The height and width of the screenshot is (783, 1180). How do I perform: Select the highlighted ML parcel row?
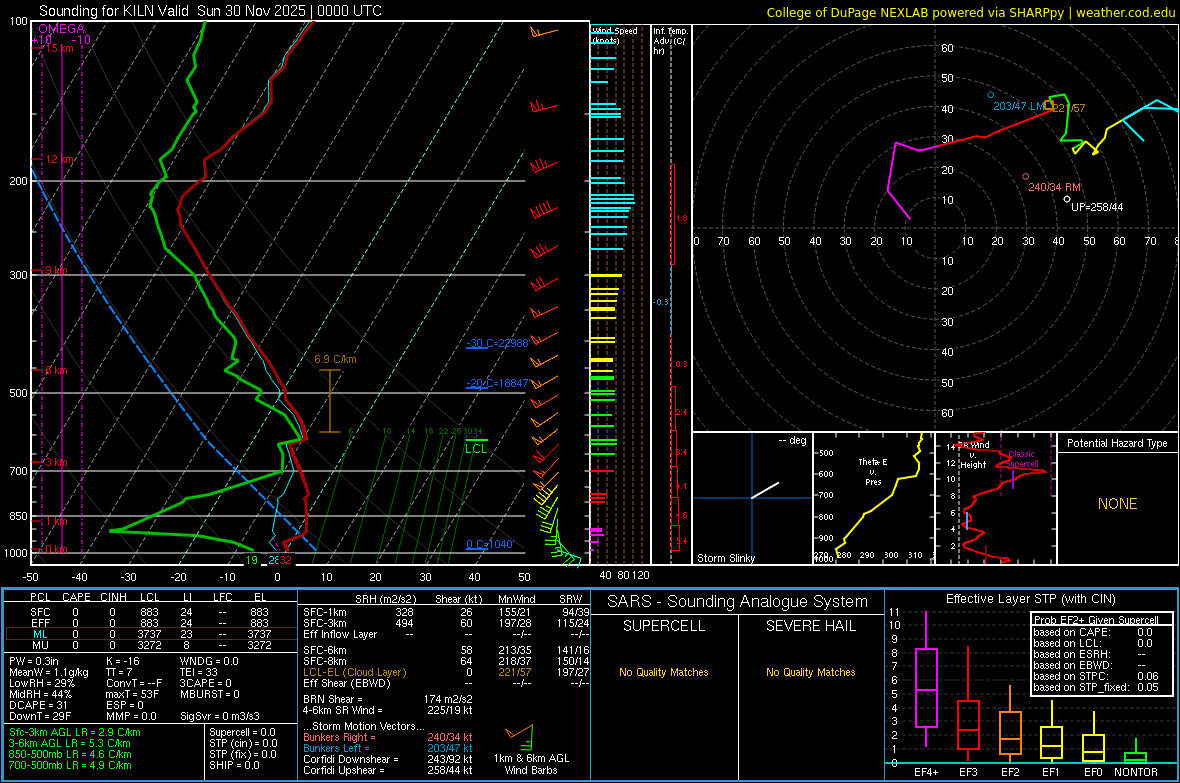(151, 634)
